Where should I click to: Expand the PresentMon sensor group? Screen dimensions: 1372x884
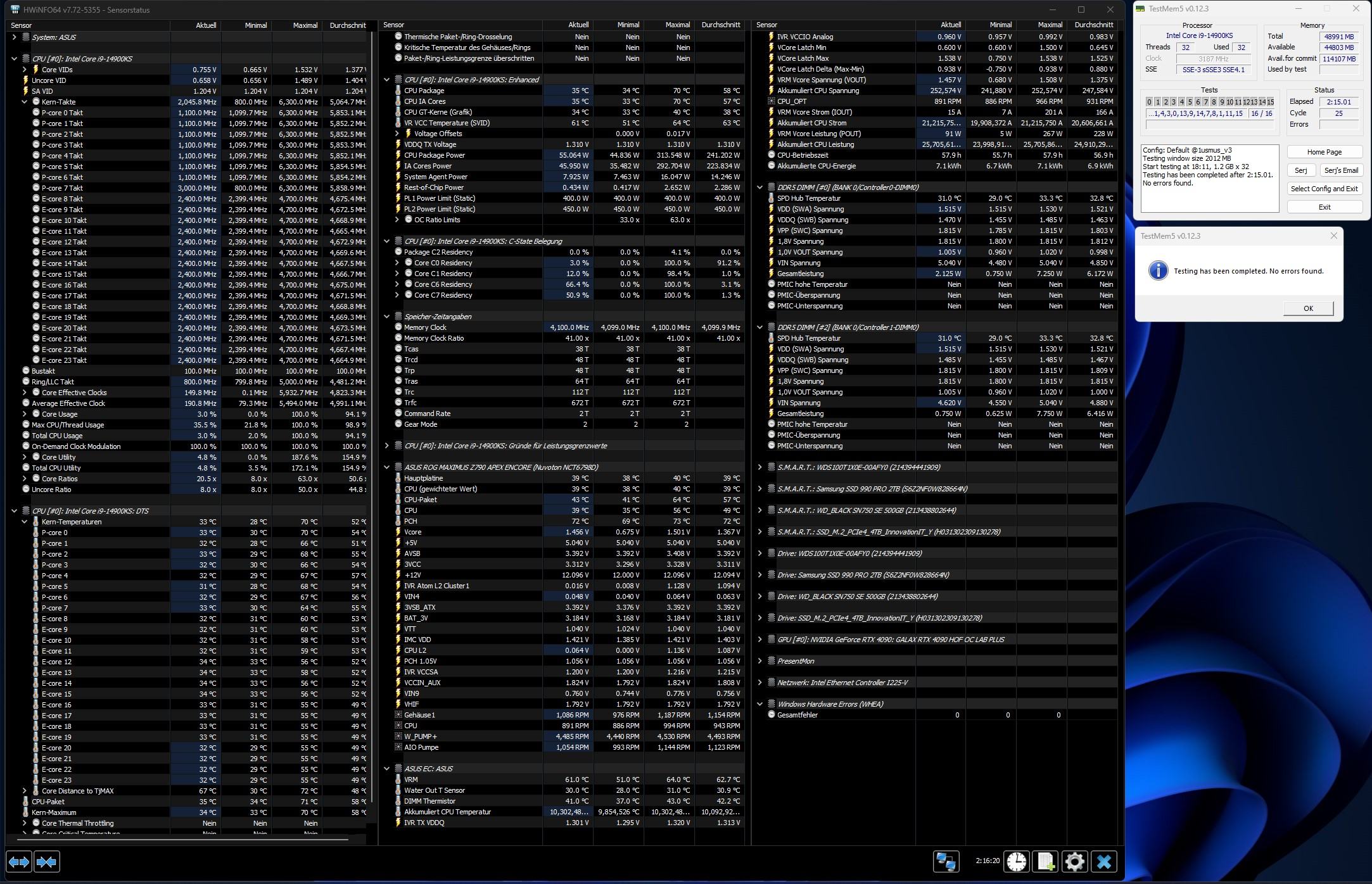tap(759, 661)
